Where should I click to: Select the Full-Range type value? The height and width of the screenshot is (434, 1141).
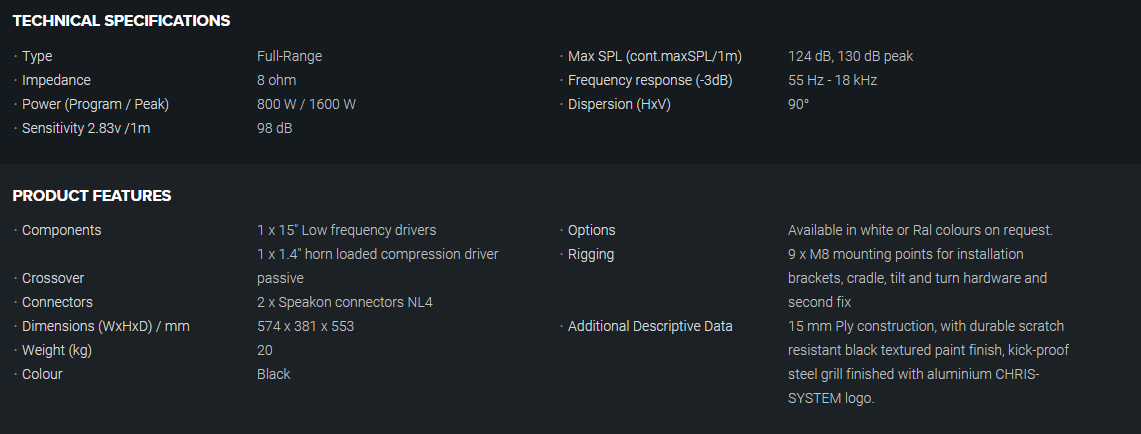coord(289,56)
